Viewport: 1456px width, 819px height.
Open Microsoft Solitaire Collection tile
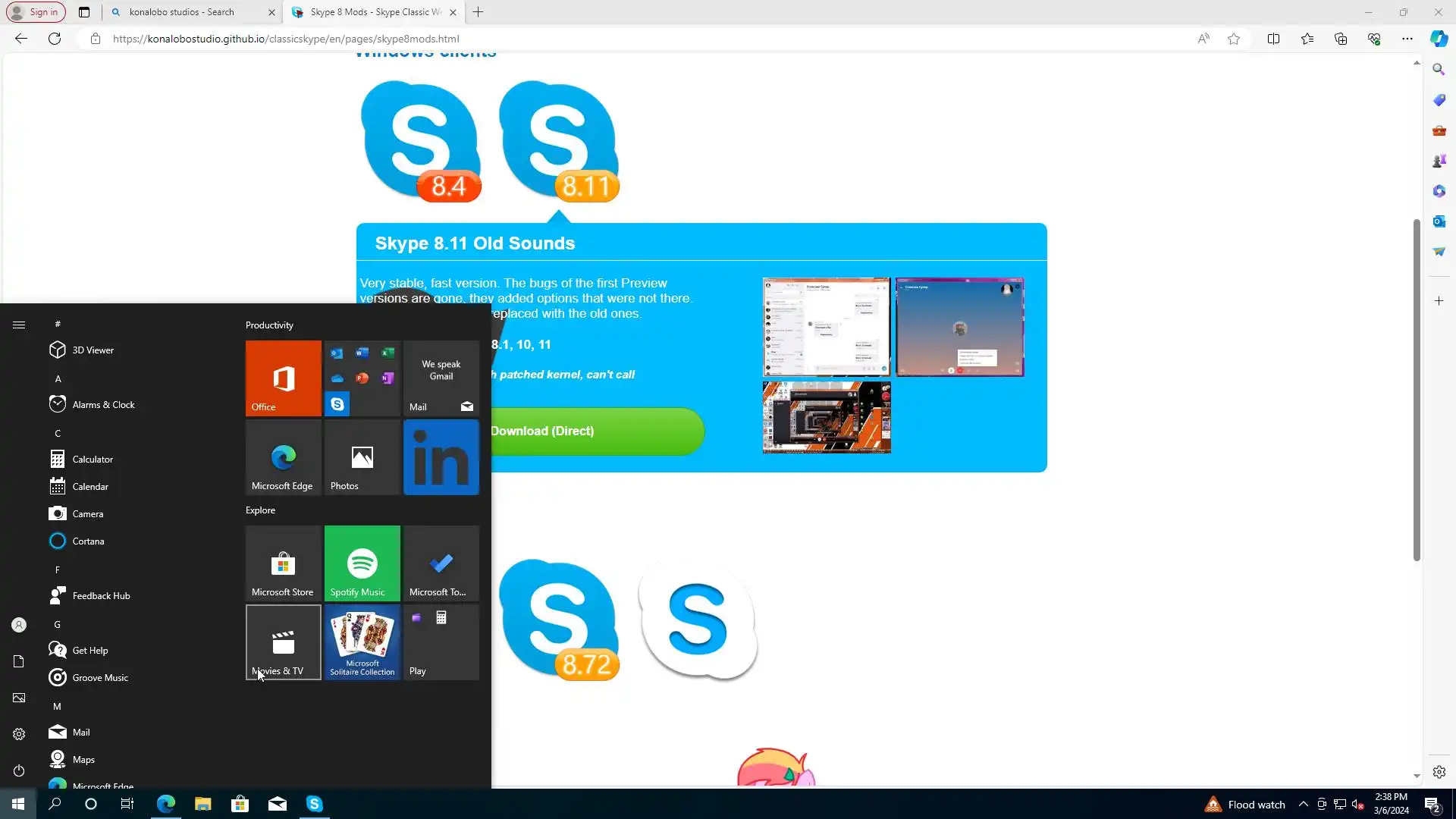pyautogui.click(x=362, y=642)
